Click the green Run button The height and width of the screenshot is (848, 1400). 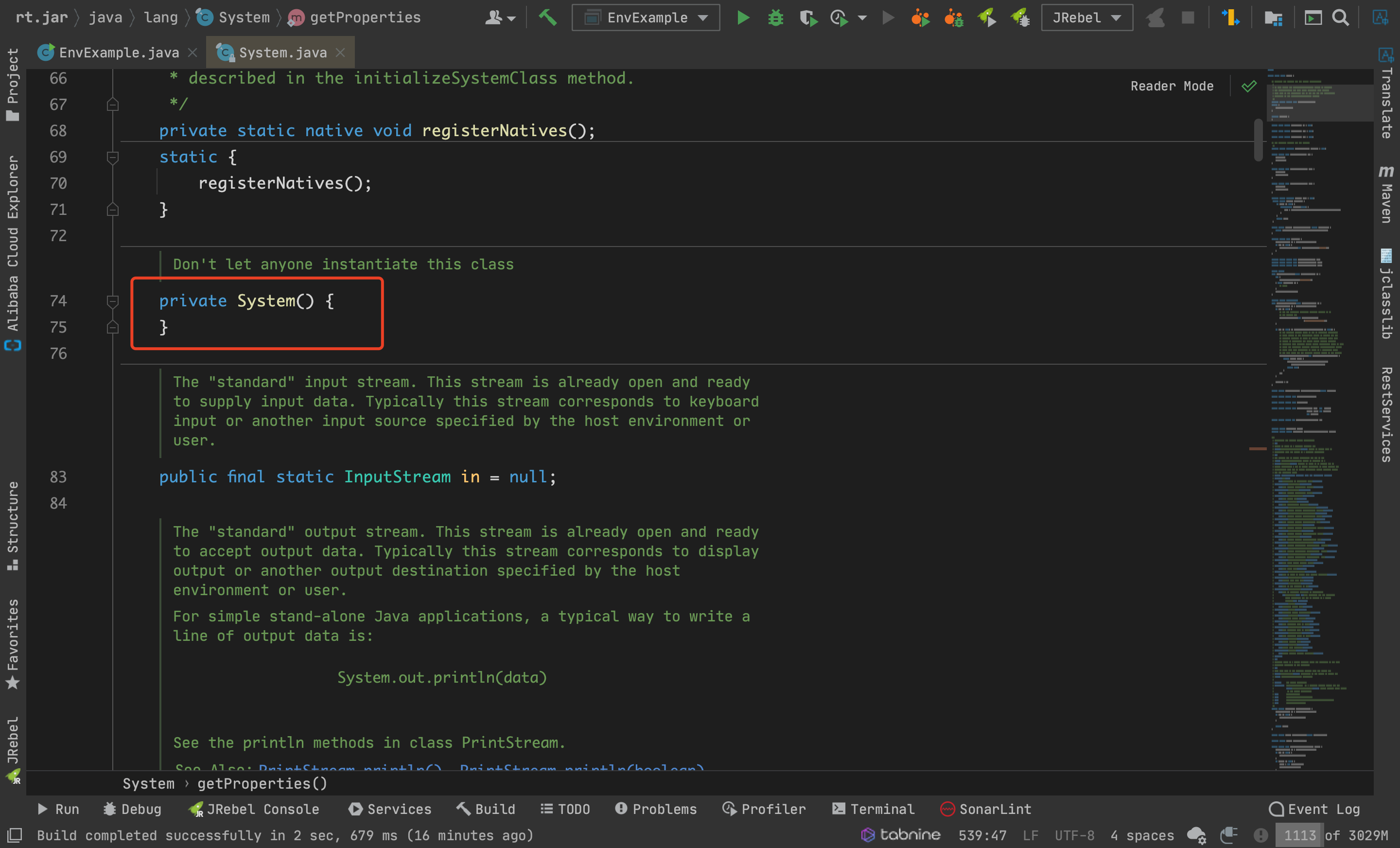coord(743,18)
